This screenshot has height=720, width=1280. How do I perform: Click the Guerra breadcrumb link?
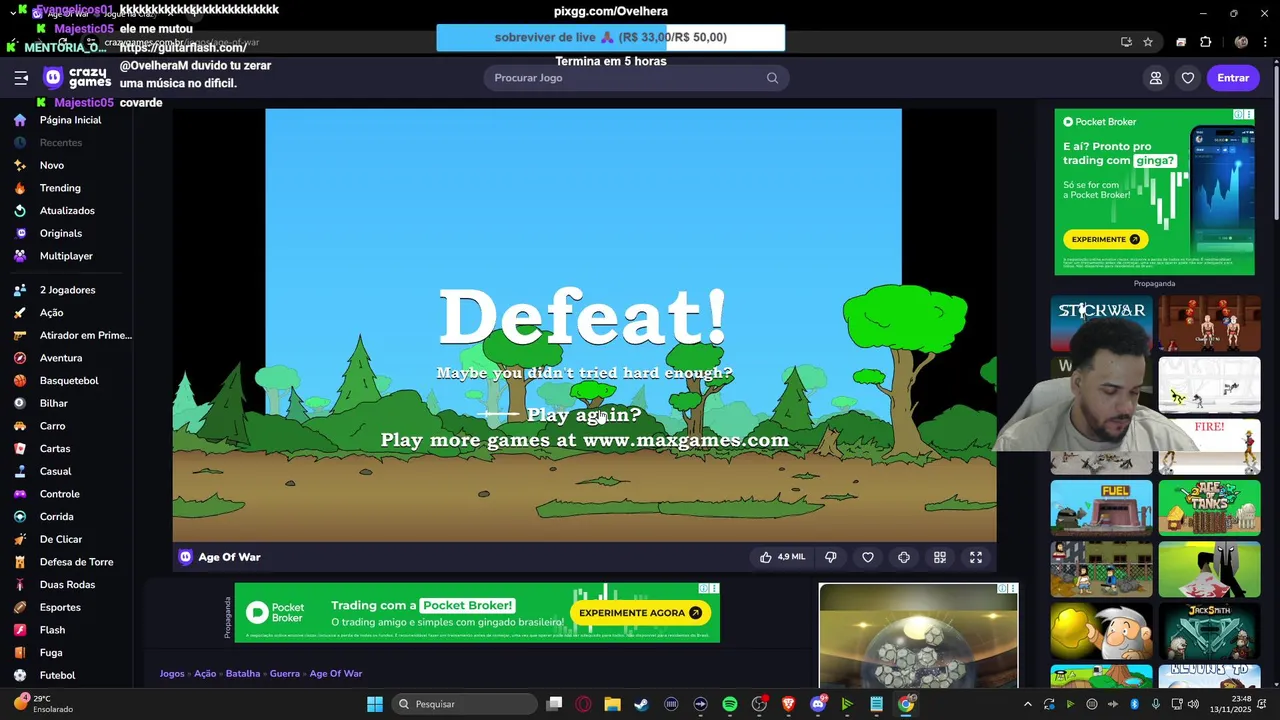coord(285,674)
